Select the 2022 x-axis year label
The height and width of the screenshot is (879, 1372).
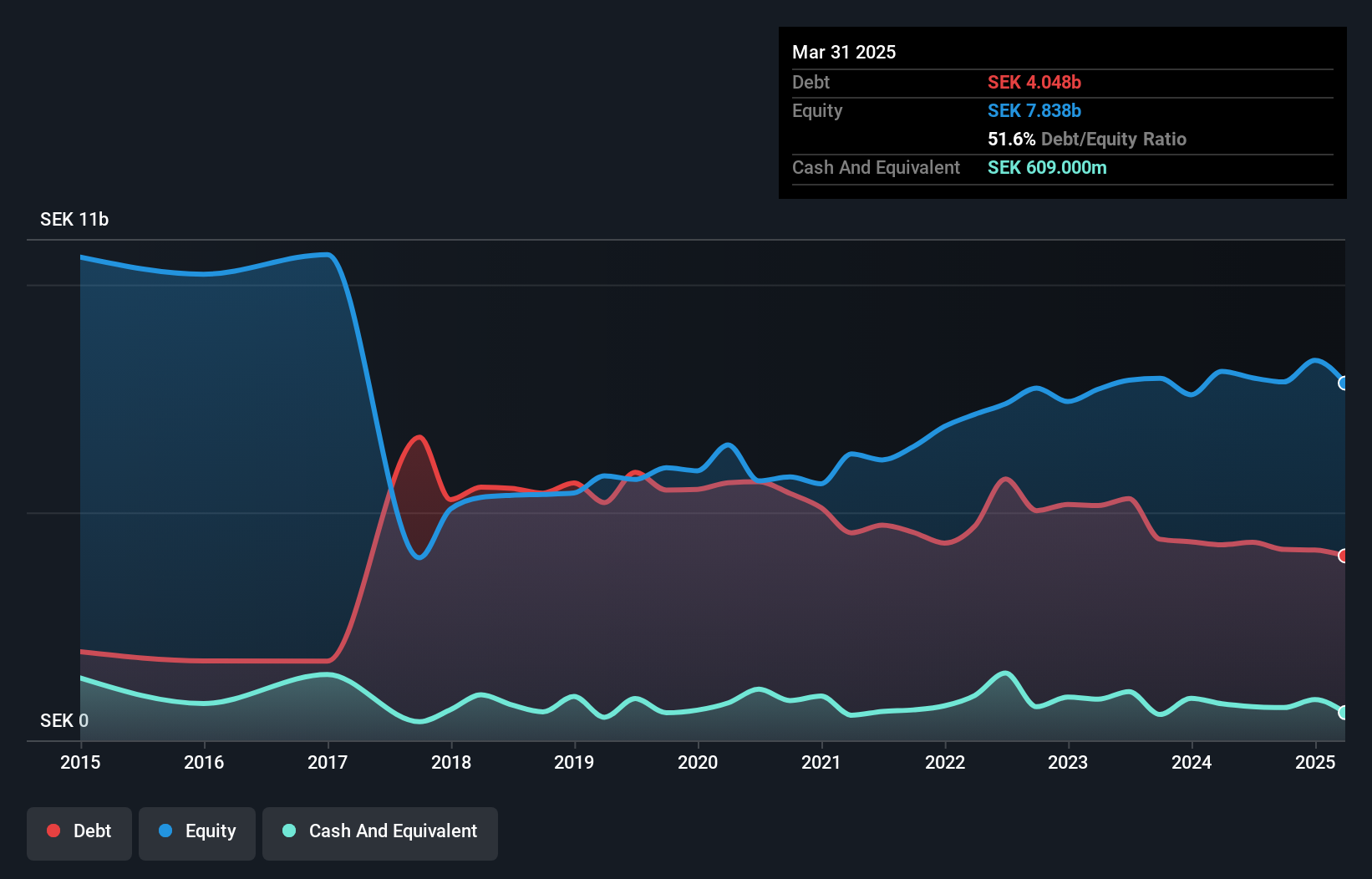point(945,762)
